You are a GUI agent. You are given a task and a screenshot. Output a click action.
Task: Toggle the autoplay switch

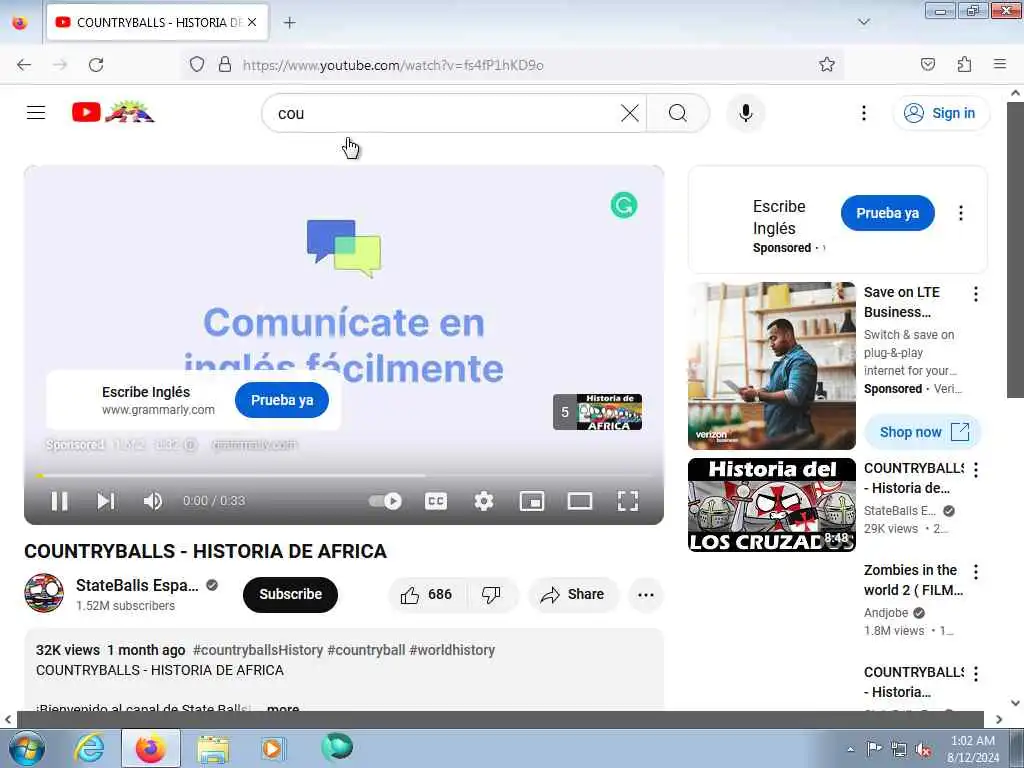pyautogui.click(x=385, y=501)
